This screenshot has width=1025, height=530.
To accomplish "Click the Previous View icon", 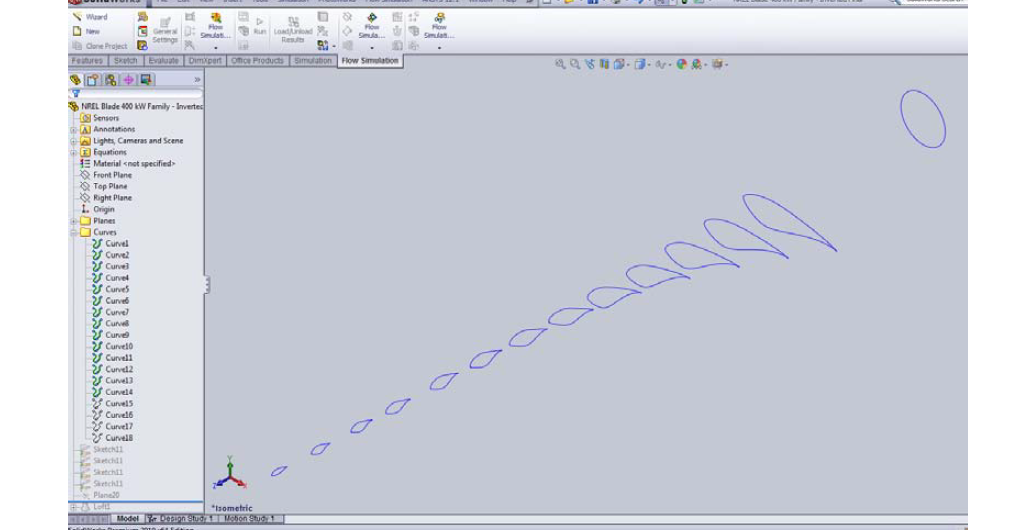I will click(590, 64).
